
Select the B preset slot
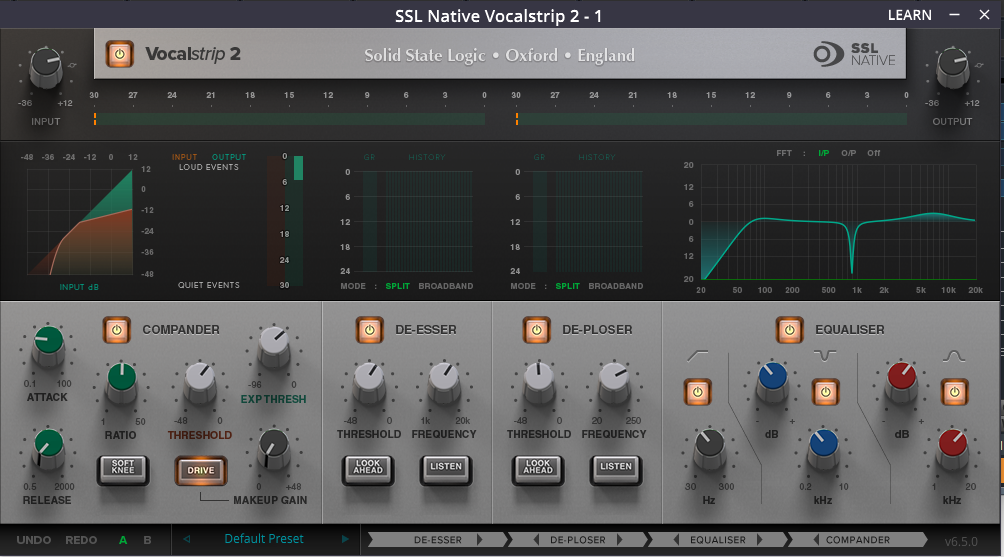click(x=147, y=540)
